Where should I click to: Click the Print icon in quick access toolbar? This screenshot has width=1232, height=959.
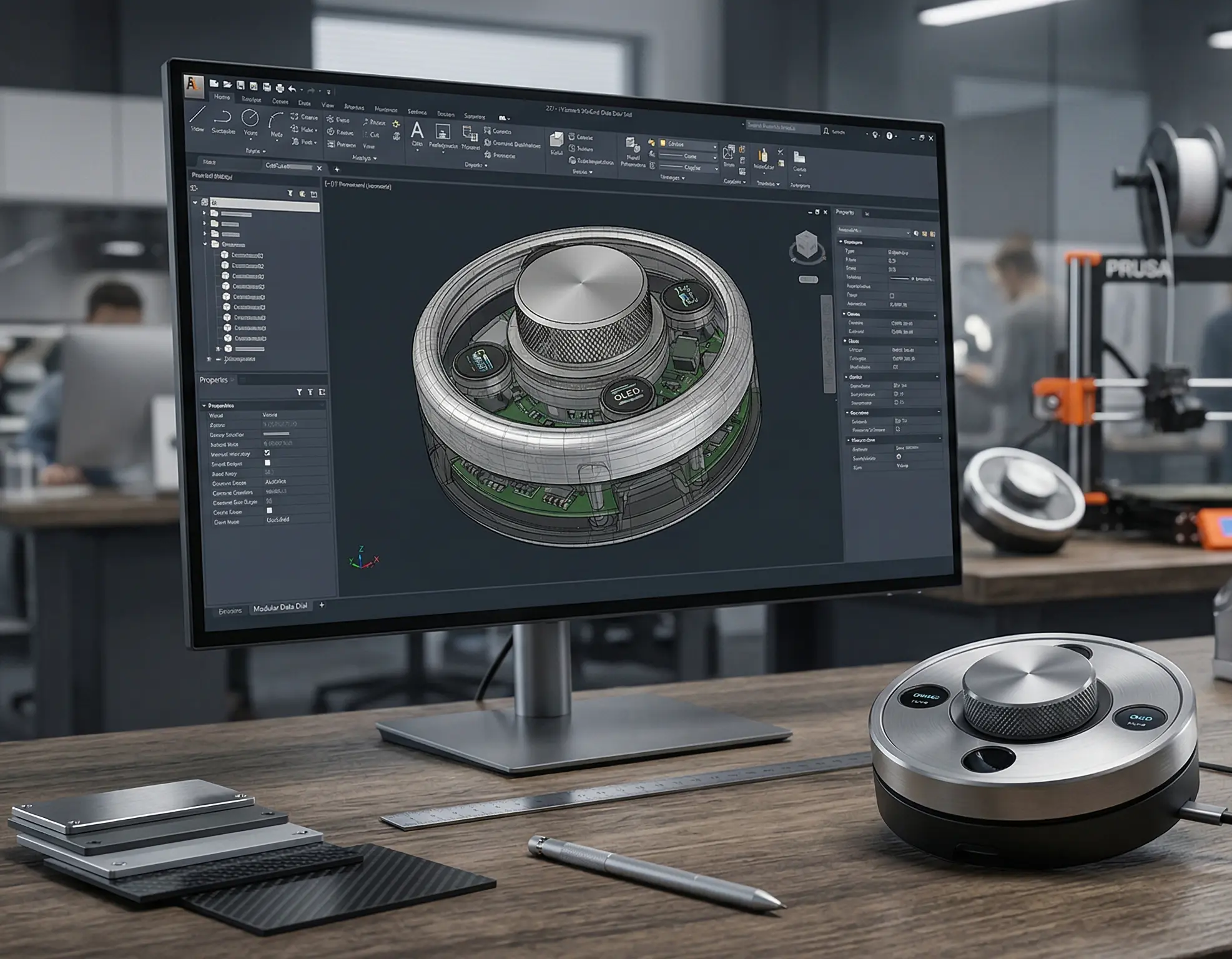[279, 87]
